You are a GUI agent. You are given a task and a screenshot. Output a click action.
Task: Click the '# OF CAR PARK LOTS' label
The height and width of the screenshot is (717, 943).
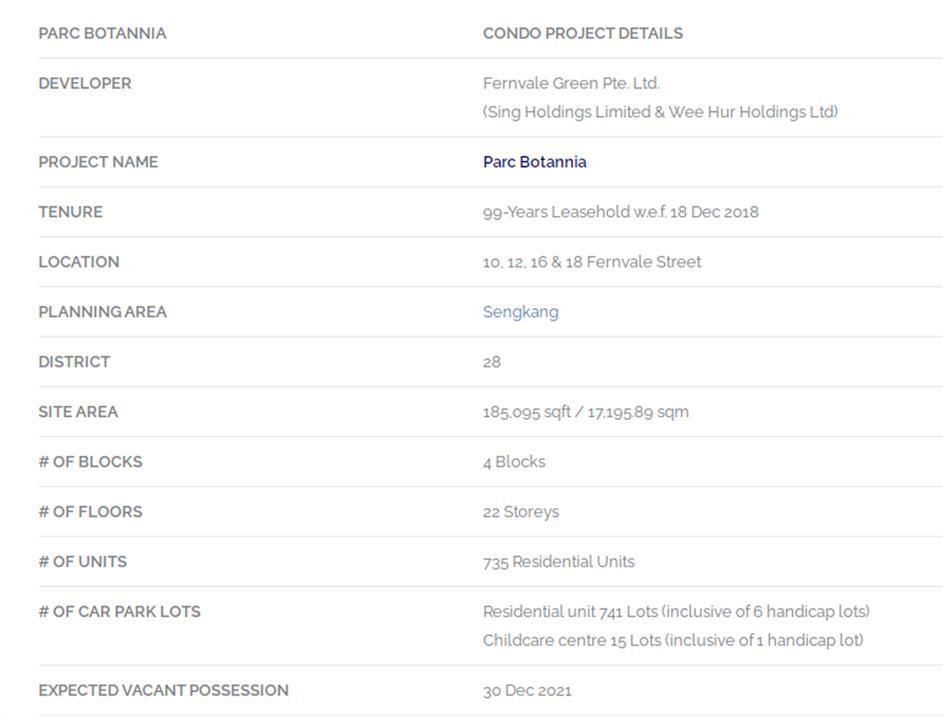pyautogui.click(x=119, y=611)
